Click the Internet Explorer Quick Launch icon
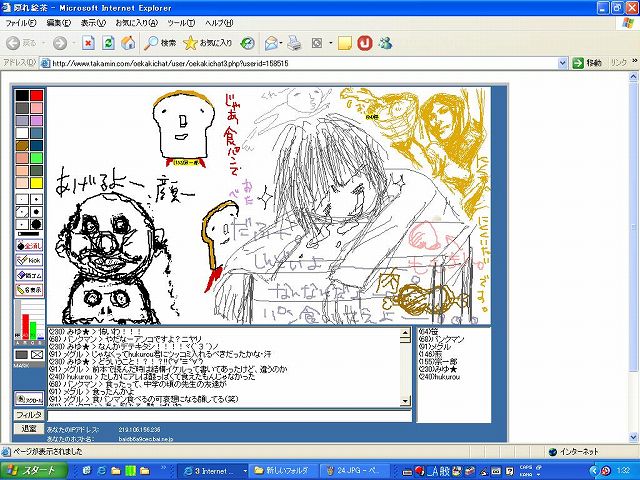The width and height of the screenshot is (640, 480). (x=102, y=471)
